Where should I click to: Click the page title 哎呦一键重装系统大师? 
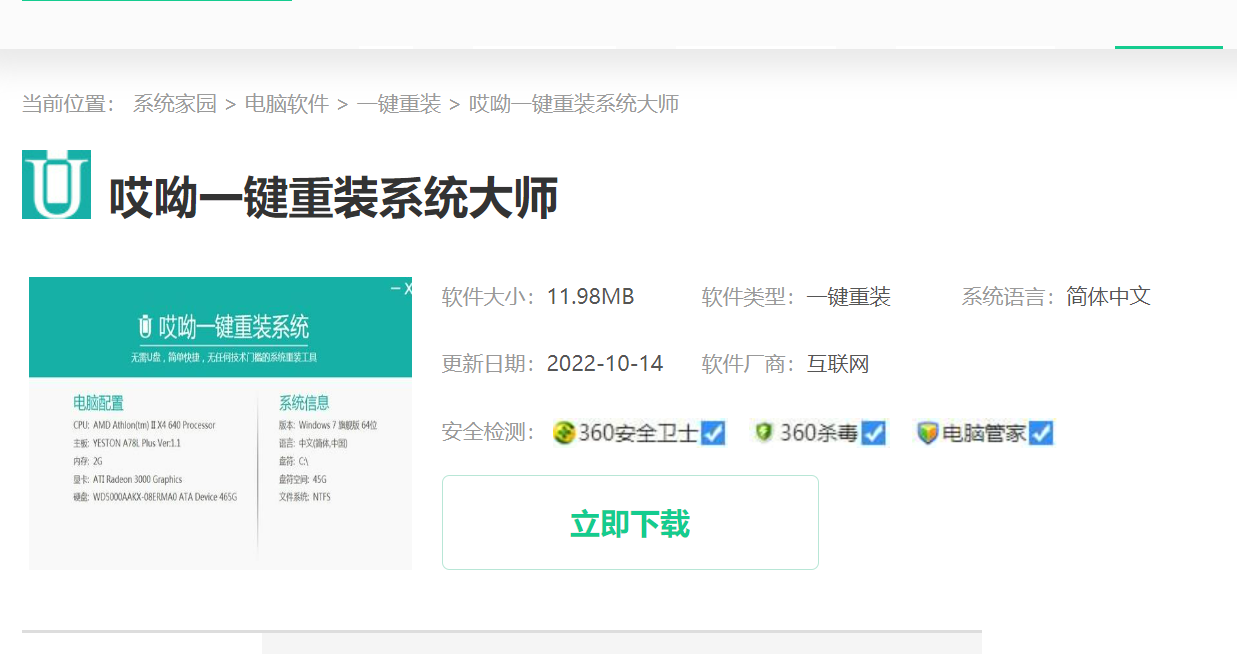pyautogui.click(x=333, y=198)
